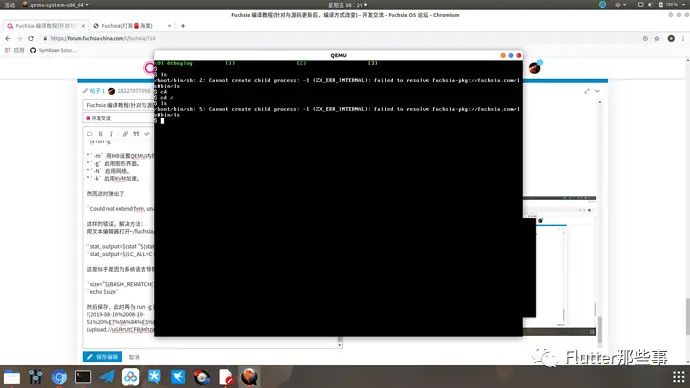Close the QEMU window

point(519,55)
